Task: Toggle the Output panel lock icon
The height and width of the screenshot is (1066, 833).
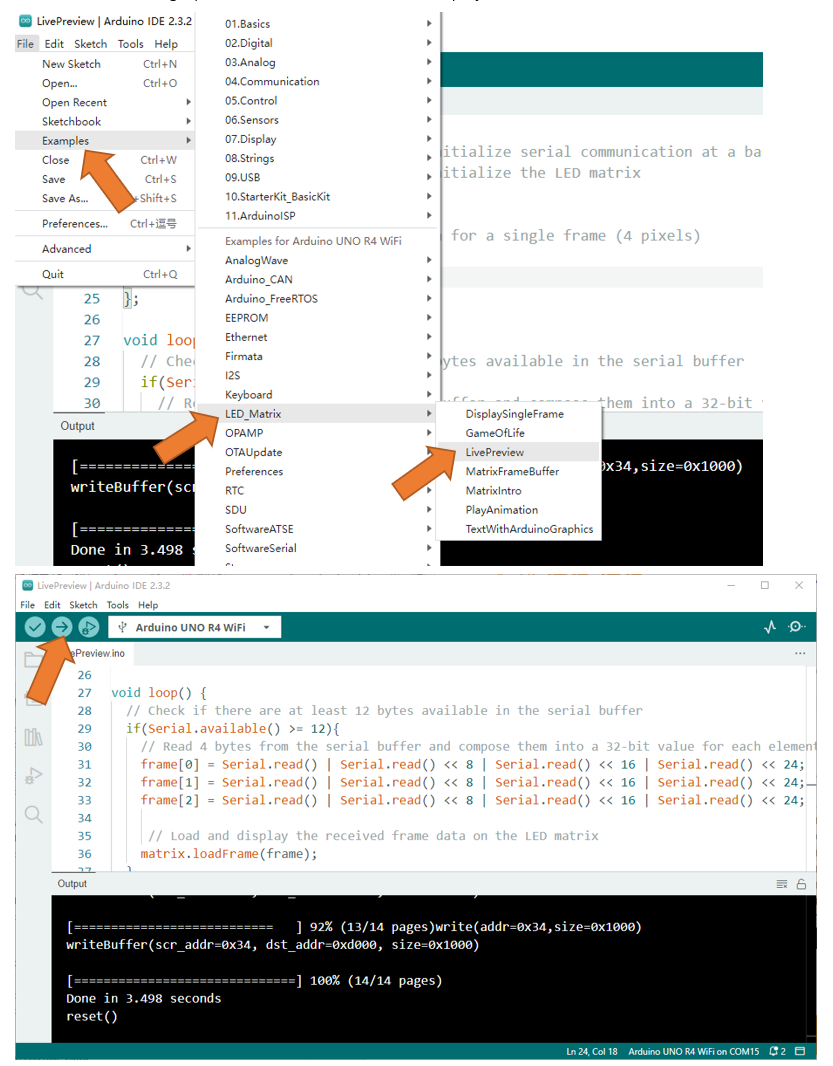Action: tap(801, 884)
